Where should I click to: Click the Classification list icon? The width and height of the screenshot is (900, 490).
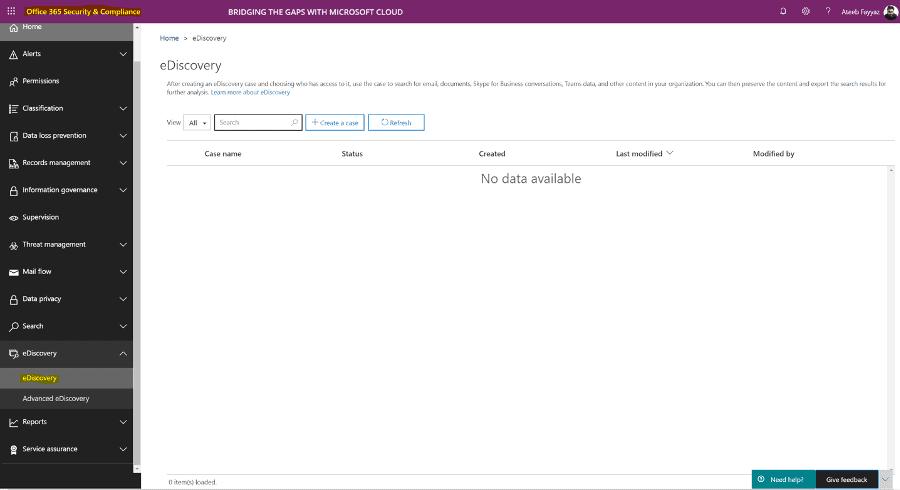[14, 109]
